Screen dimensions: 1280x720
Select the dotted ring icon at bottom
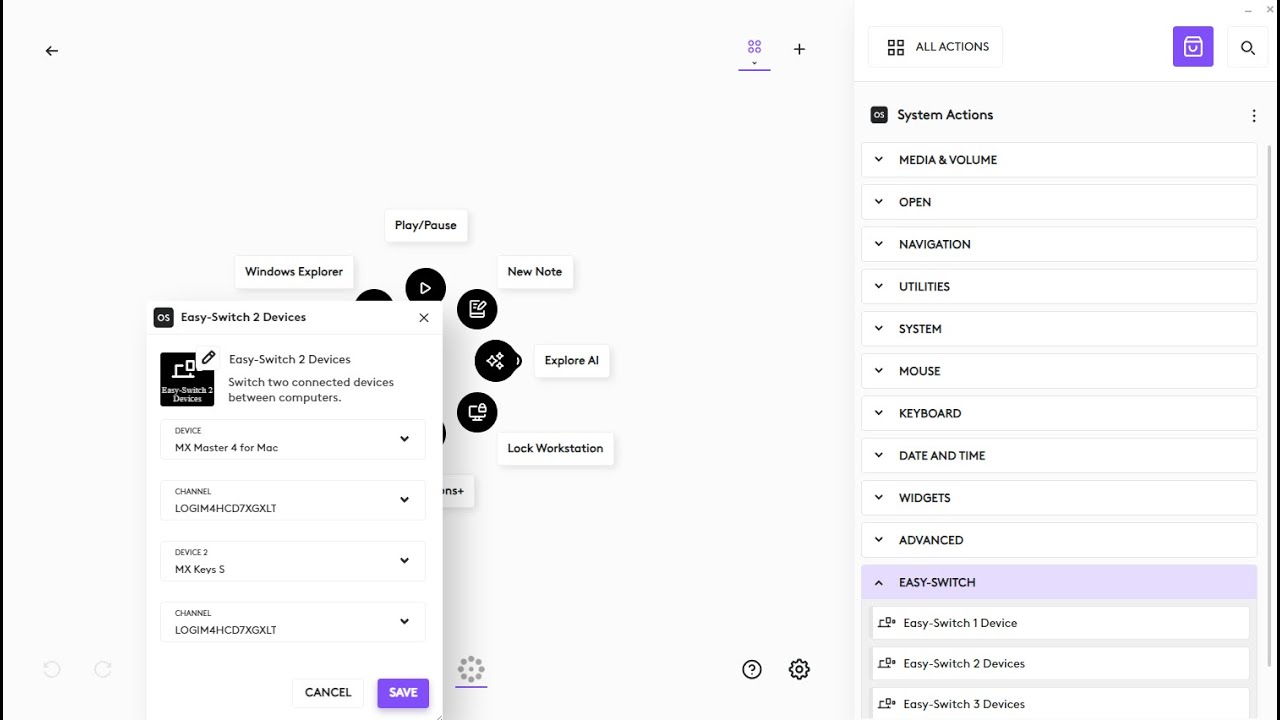[471, 669]
